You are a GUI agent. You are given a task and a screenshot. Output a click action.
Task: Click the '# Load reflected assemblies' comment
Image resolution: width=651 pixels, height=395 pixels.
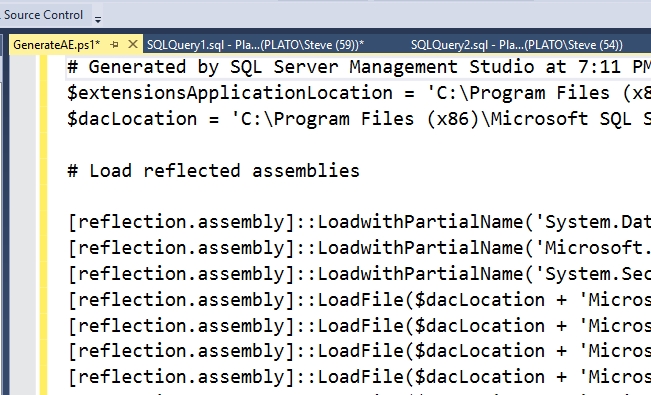pos(213,171)
